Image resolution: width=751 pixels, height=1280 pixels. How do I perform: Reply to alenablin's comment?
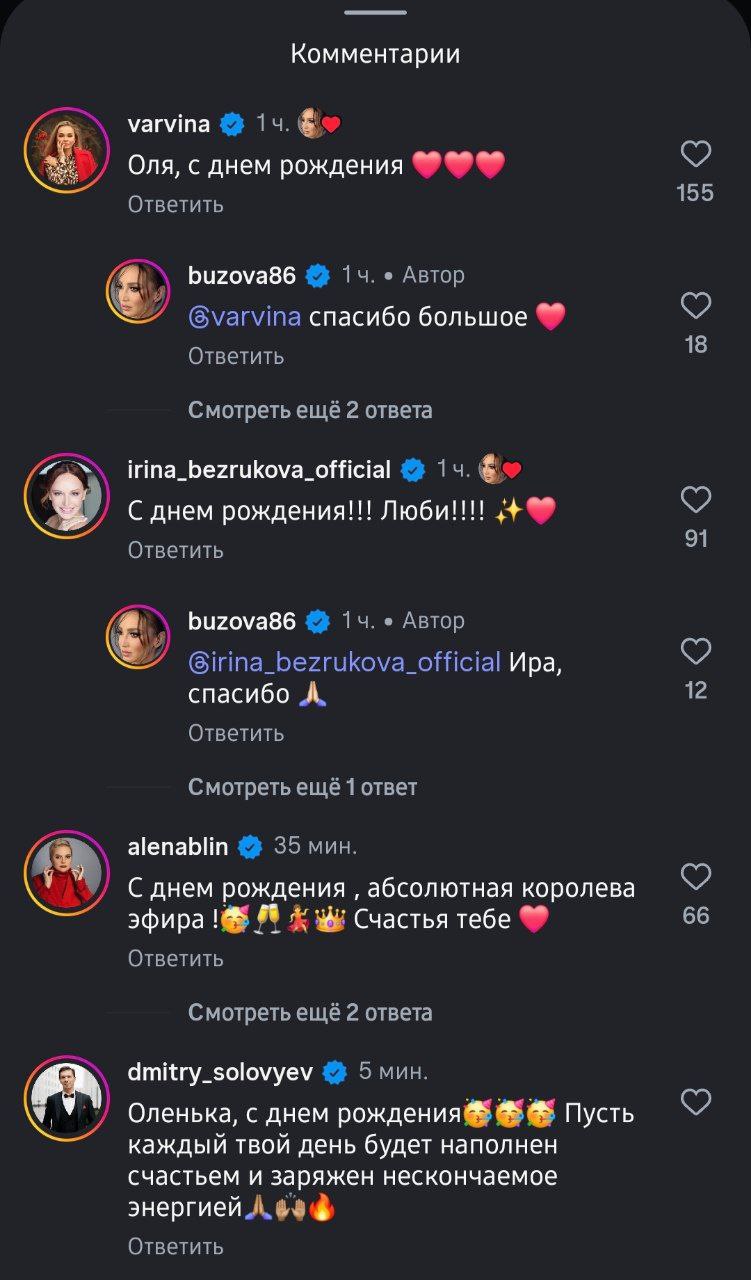click(x=175, y=958)
